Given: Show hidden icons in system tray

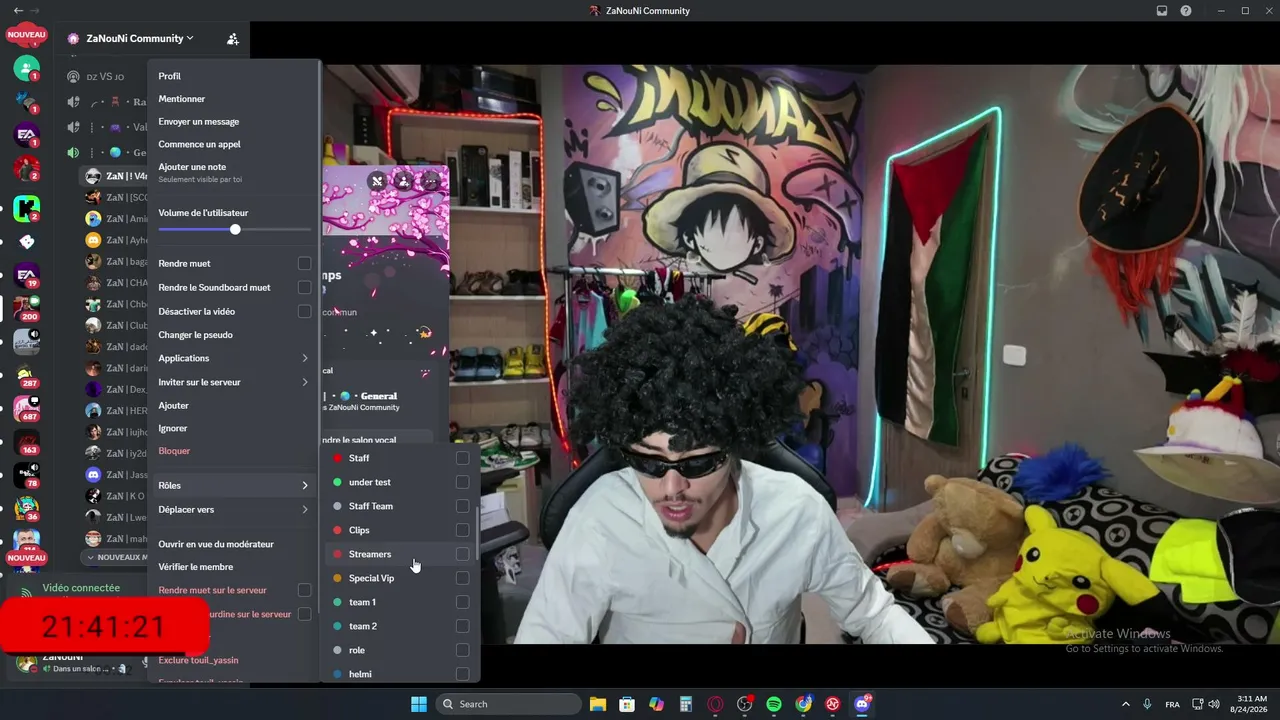Looking at the screenshot, I should point(1125,704).
